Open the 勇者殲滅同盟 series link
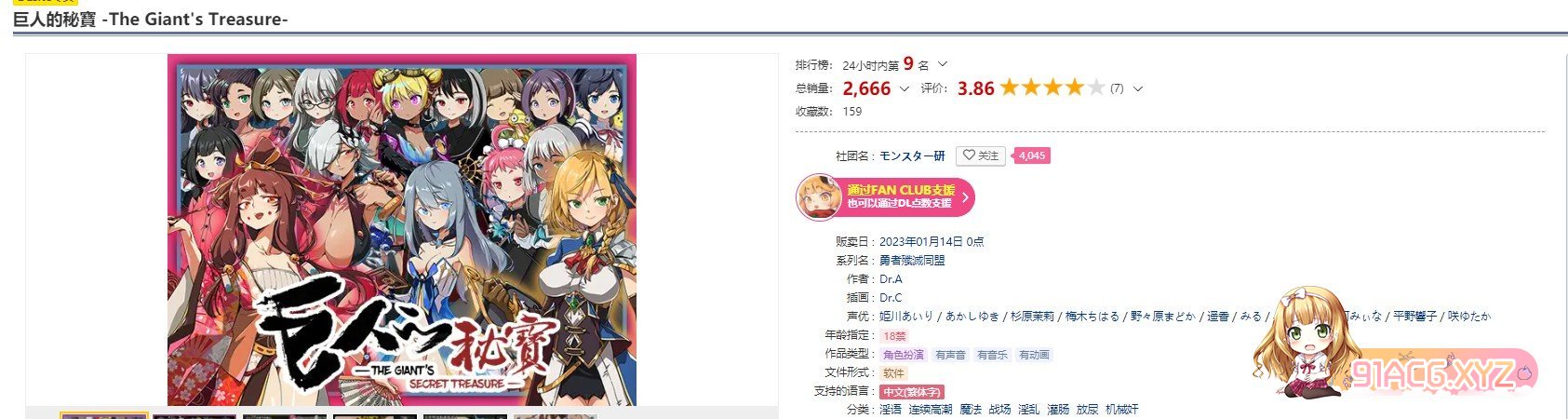The image size is (1568, 419). [x=912, y=261]
